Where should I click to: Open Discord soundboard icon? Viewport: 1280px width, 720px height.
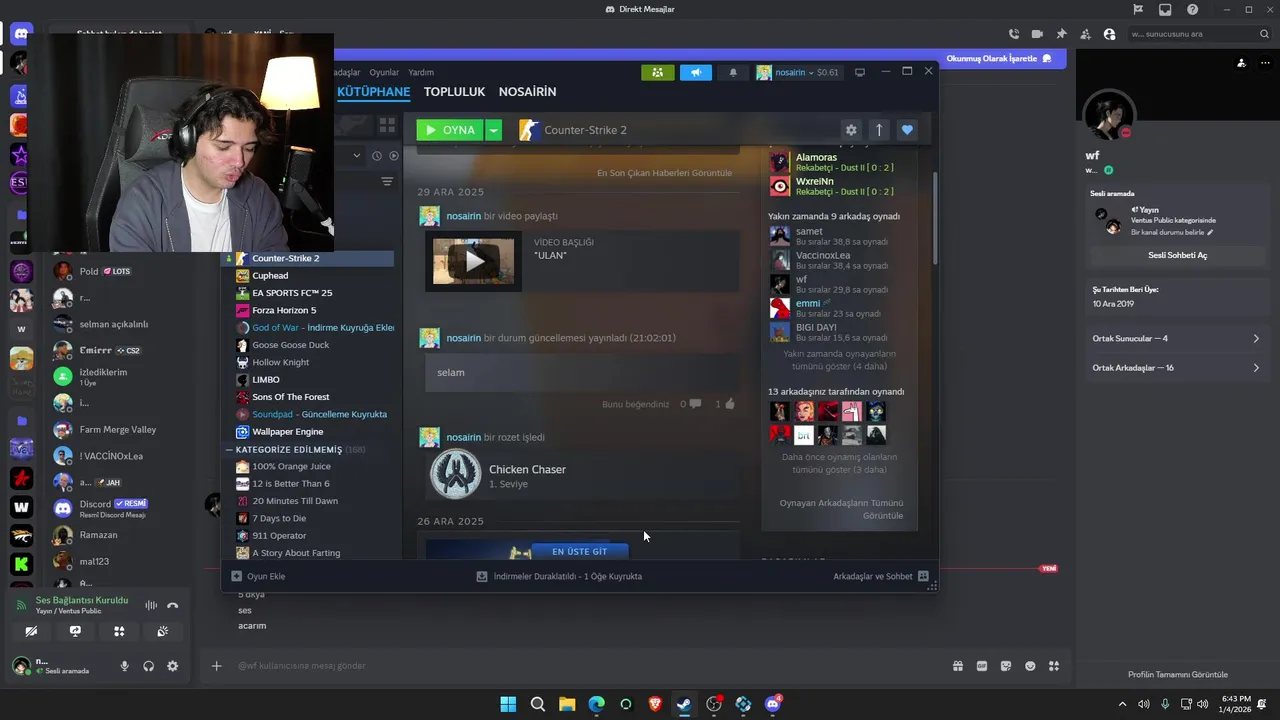[x=163, y=631]
